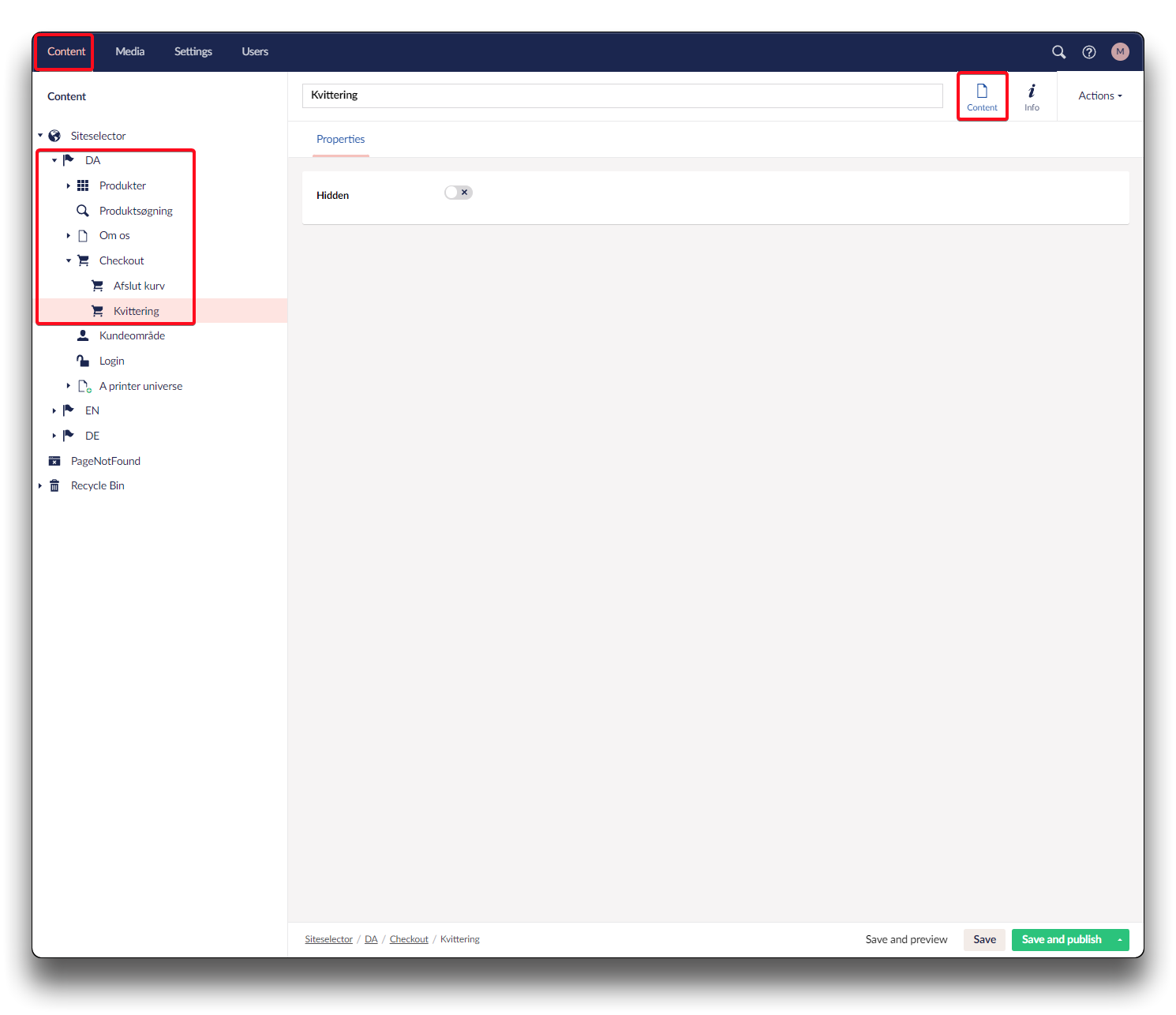
Task: Click the Save button
Action: (984, 940)
